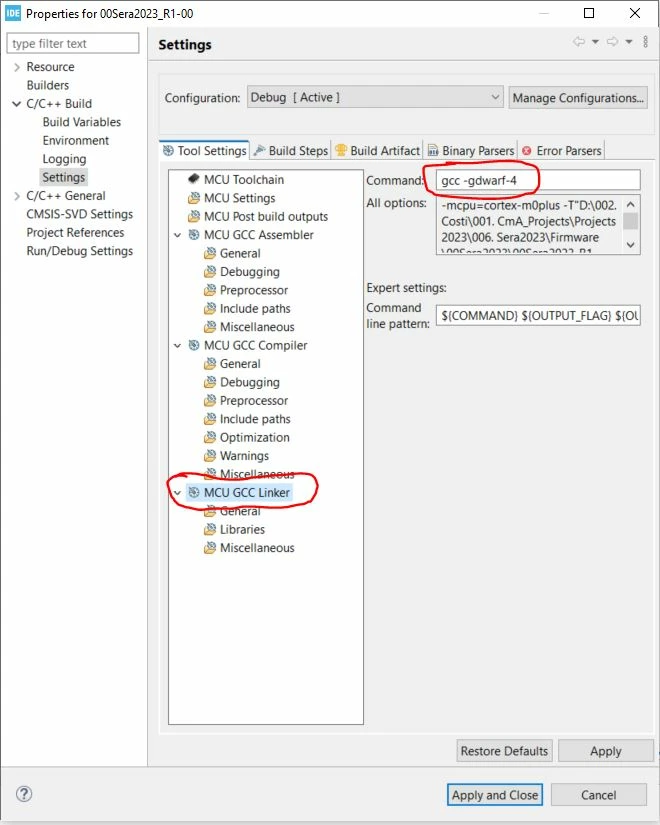Click Apply and Close button
660x825 pixels.
pyautogui.click(x=495, y=794)
